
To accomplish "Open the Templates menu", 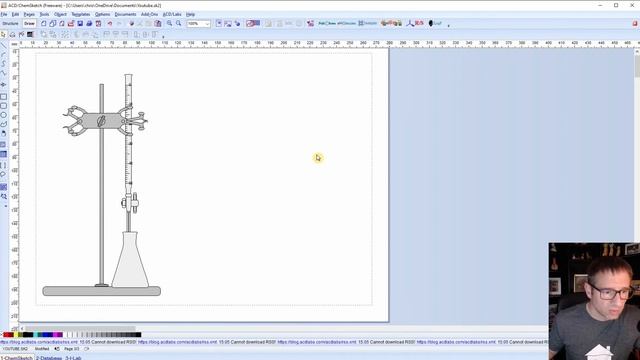I will tap(80, 14).
